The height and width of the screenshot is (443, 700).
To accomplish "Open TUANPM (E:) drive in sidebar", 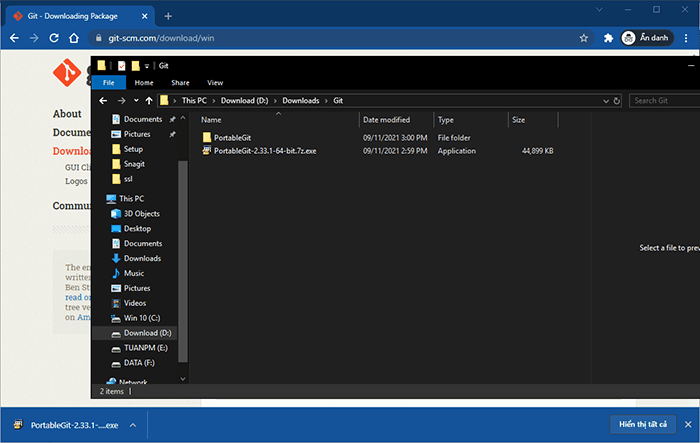I will 148,347.
